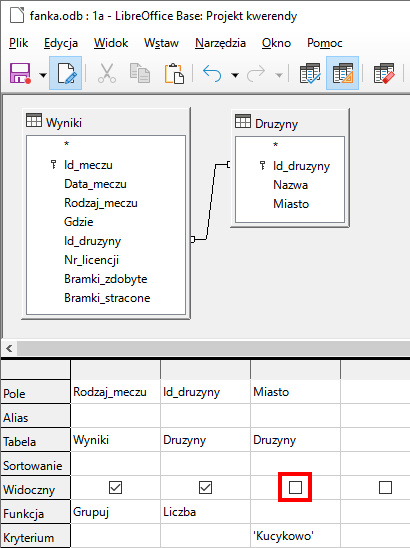Click the Run Query icon

click(310, 73)
